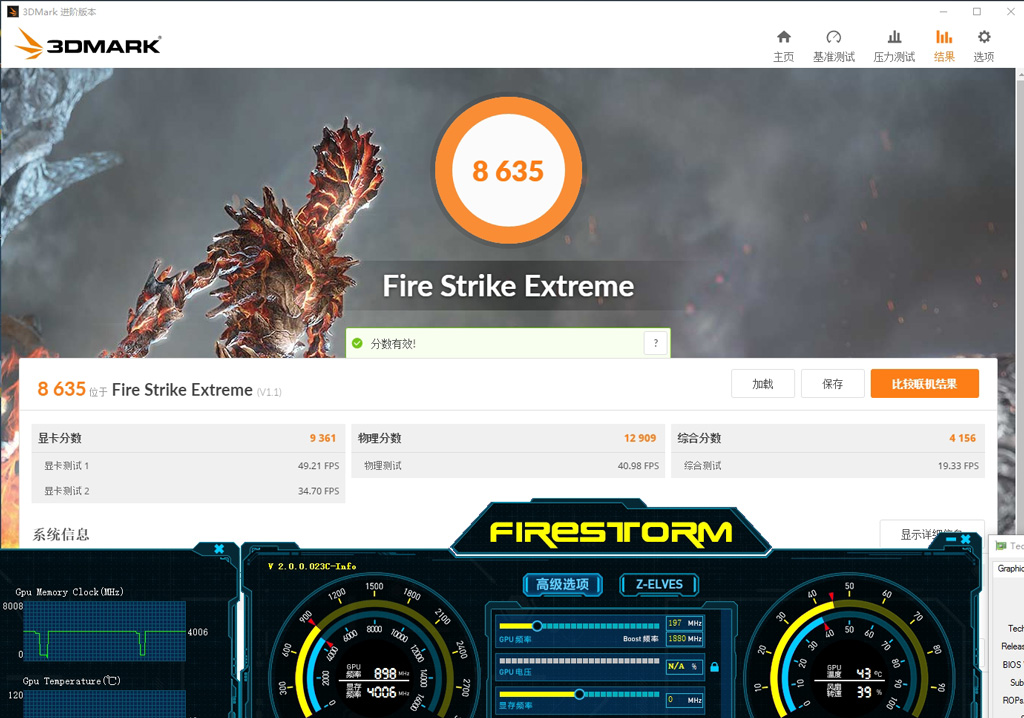1024x718 pixels.
Task: Click the 物理测试 40.98 FPS value
Action: pos(638,466)
